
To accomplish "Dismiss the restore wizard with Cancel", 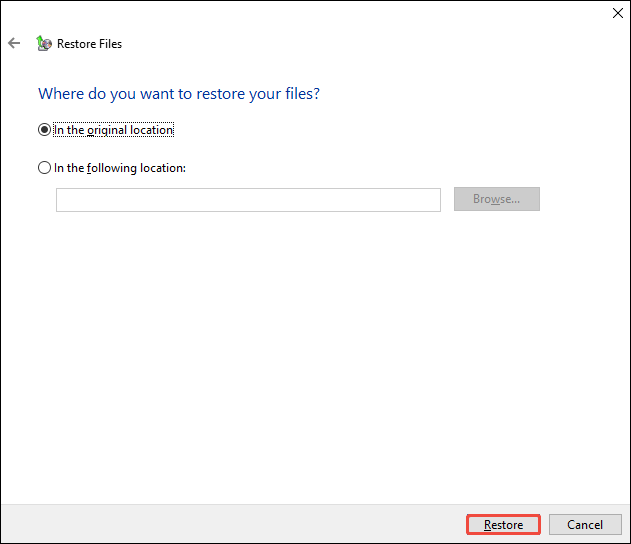I will pos(585,525).
